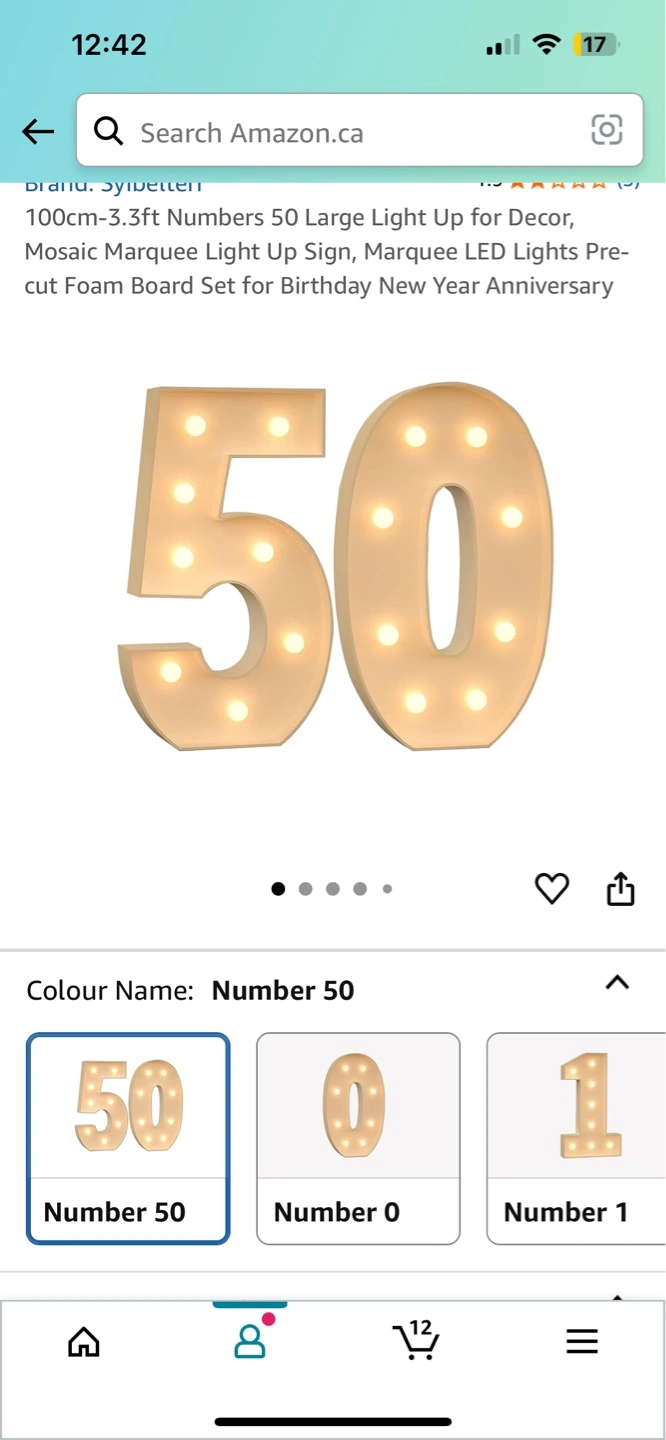This screenshot has height=1440, width=666.
Task: Select Number 0 colour option
Action: click(x=358, y=1139)
